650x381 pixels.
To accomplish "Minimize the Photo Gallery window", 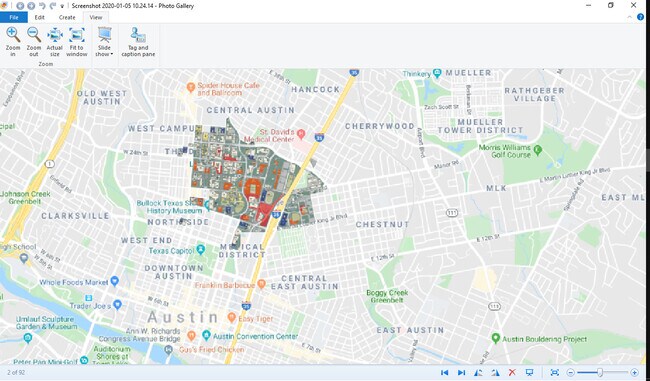I will point(589,5).
